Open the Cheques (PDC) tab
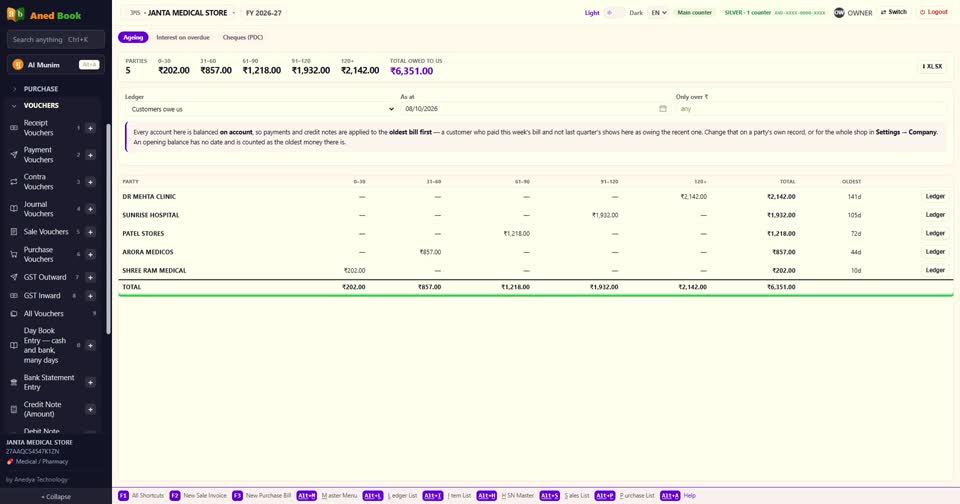Viewport: 960px width, 504px height. [242, 37]
